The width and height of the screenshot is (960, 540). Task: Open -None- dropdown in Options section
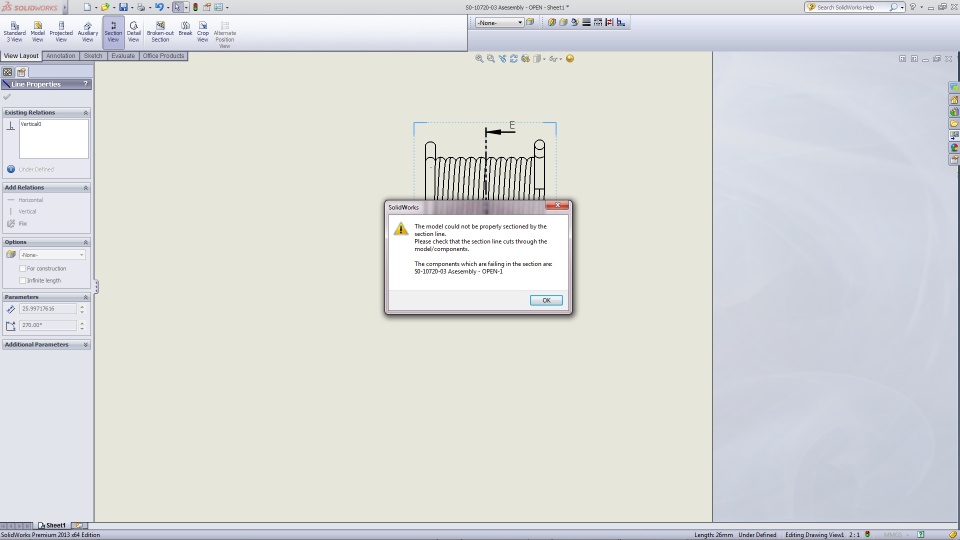pyautogui.click(x=52, y=255)
